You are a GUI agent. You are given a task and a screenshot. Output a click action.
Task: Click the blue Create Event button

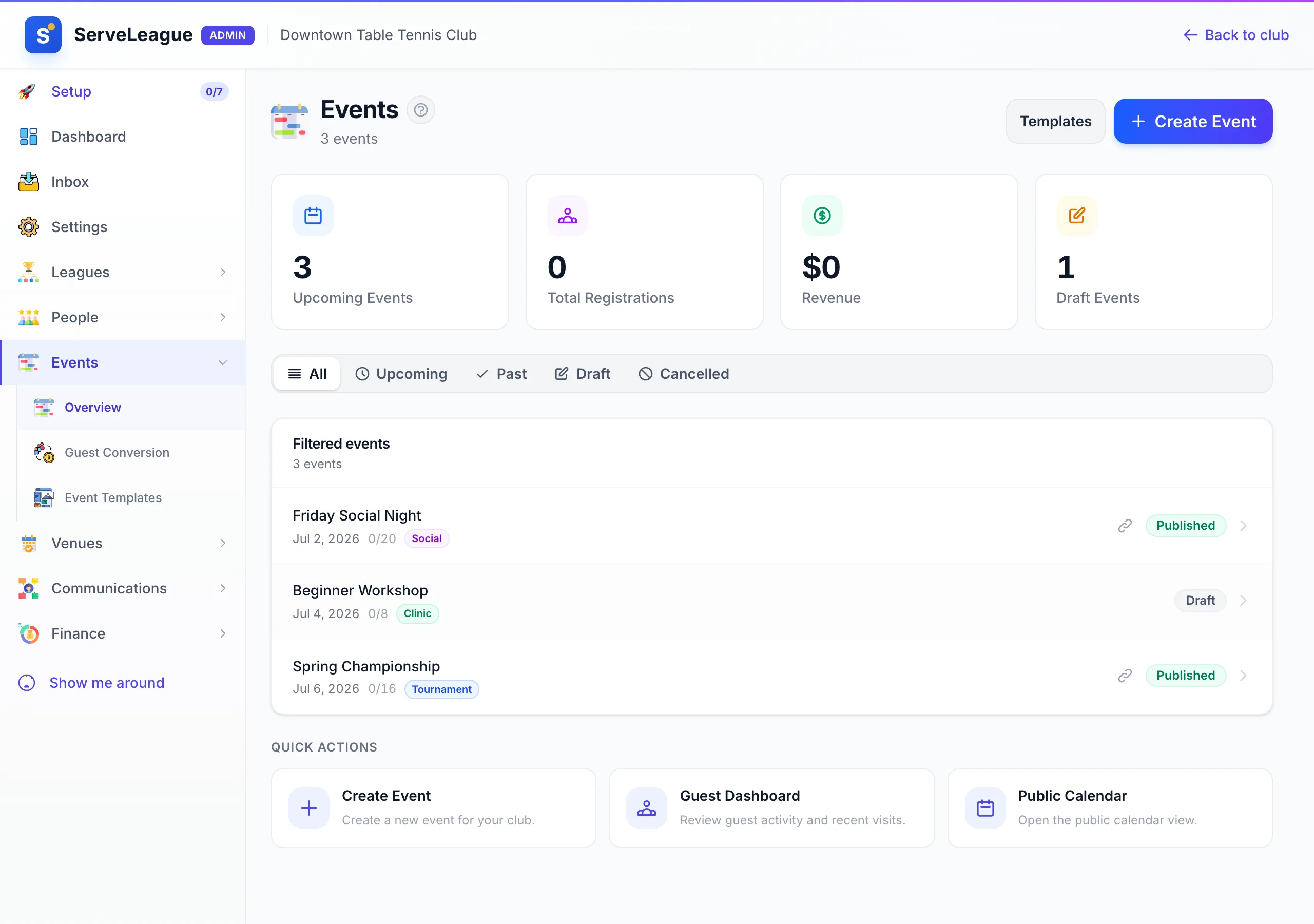[x=1193, y=121]
